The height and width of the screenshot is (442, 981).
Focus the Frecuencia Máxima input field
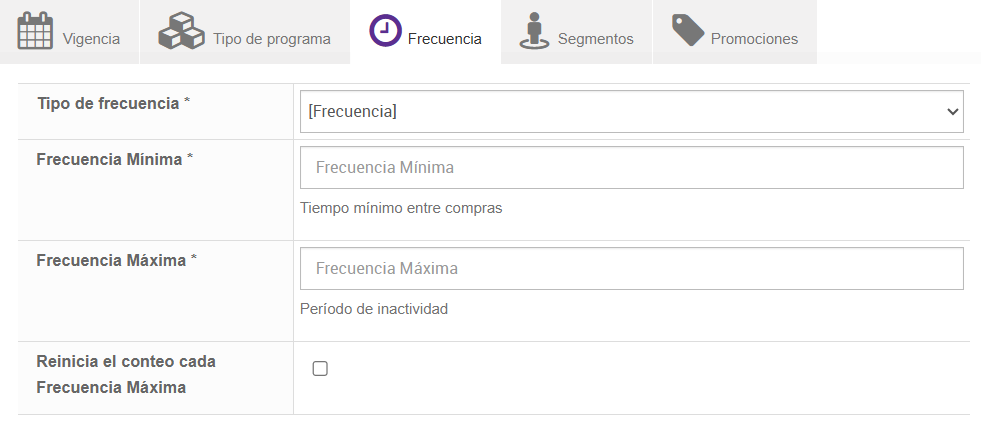click(631, 269)
